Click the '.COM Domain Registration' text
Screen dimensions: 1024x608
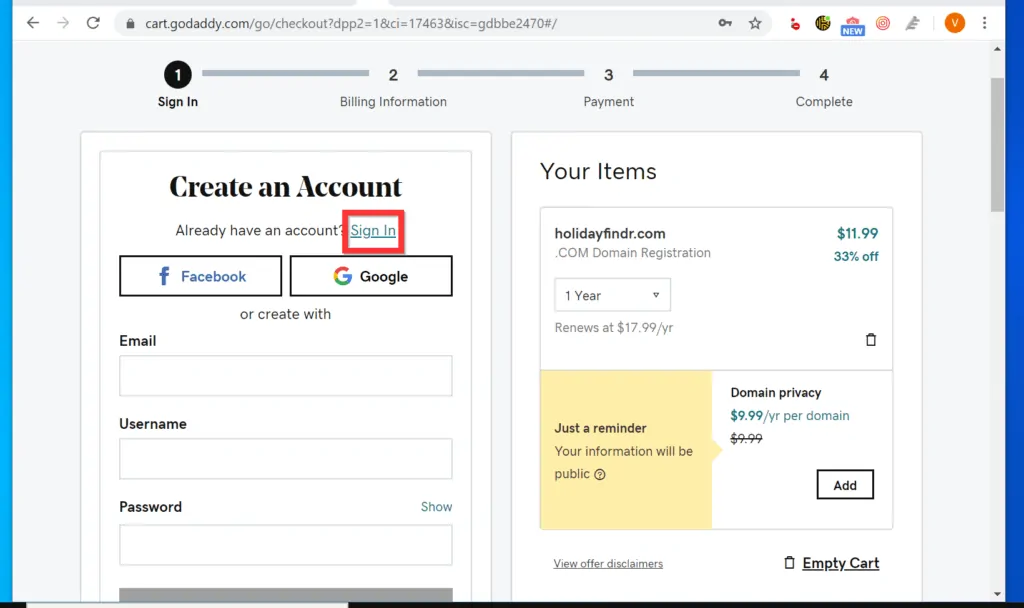(632, 253)
